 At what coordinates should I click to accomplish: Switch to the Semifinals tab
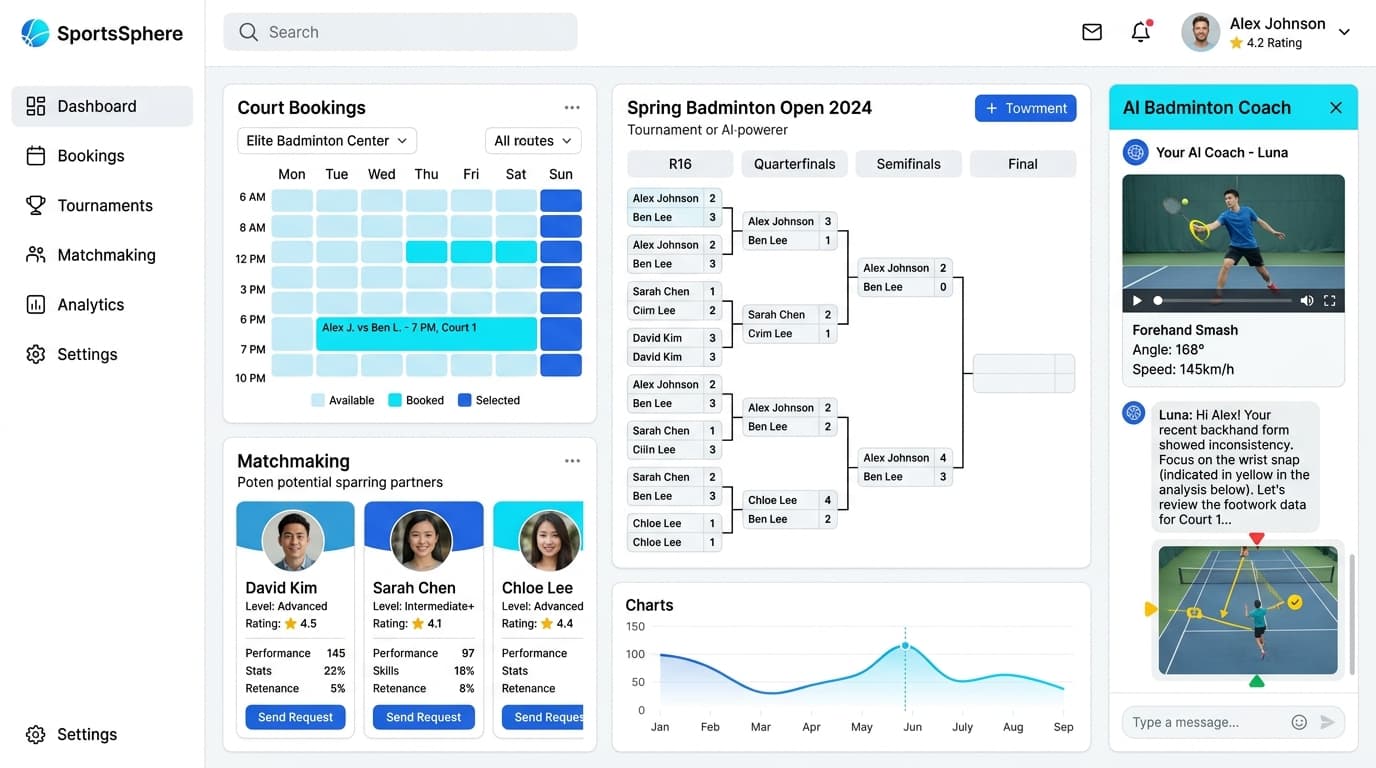click(909, 164)
